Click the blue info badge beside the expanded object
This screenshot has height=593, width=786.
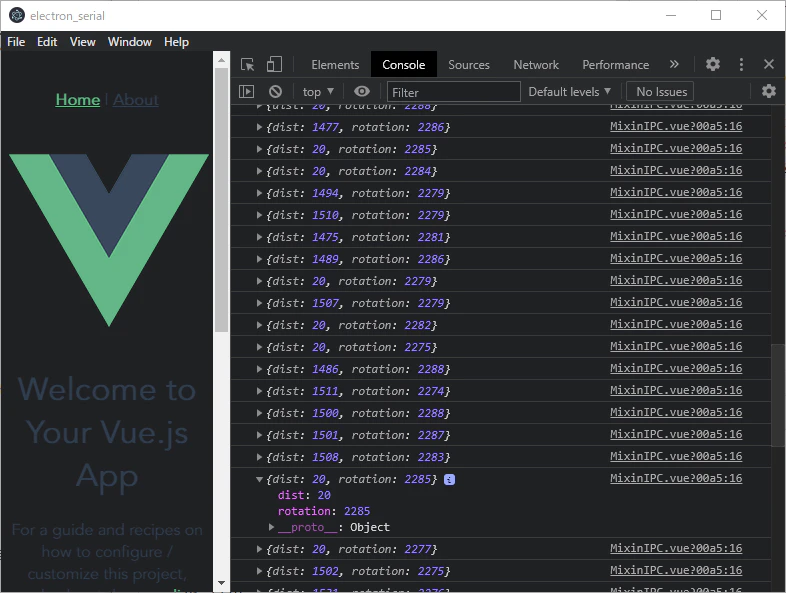pyautogui.click(x=450, y=480)
